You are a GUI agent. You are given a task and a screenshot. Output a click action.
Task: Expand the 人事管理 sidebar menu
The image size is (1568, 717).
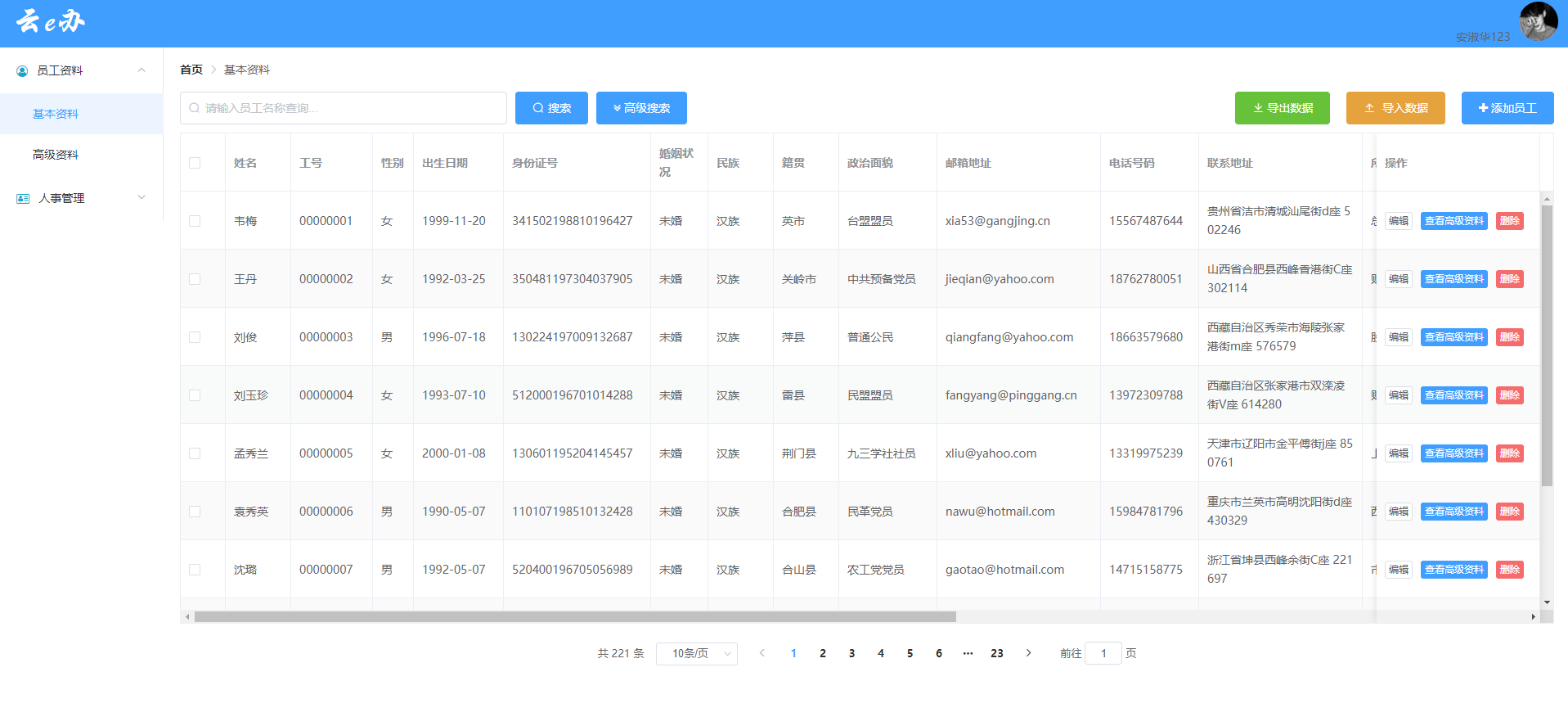[x=142, y=197]
